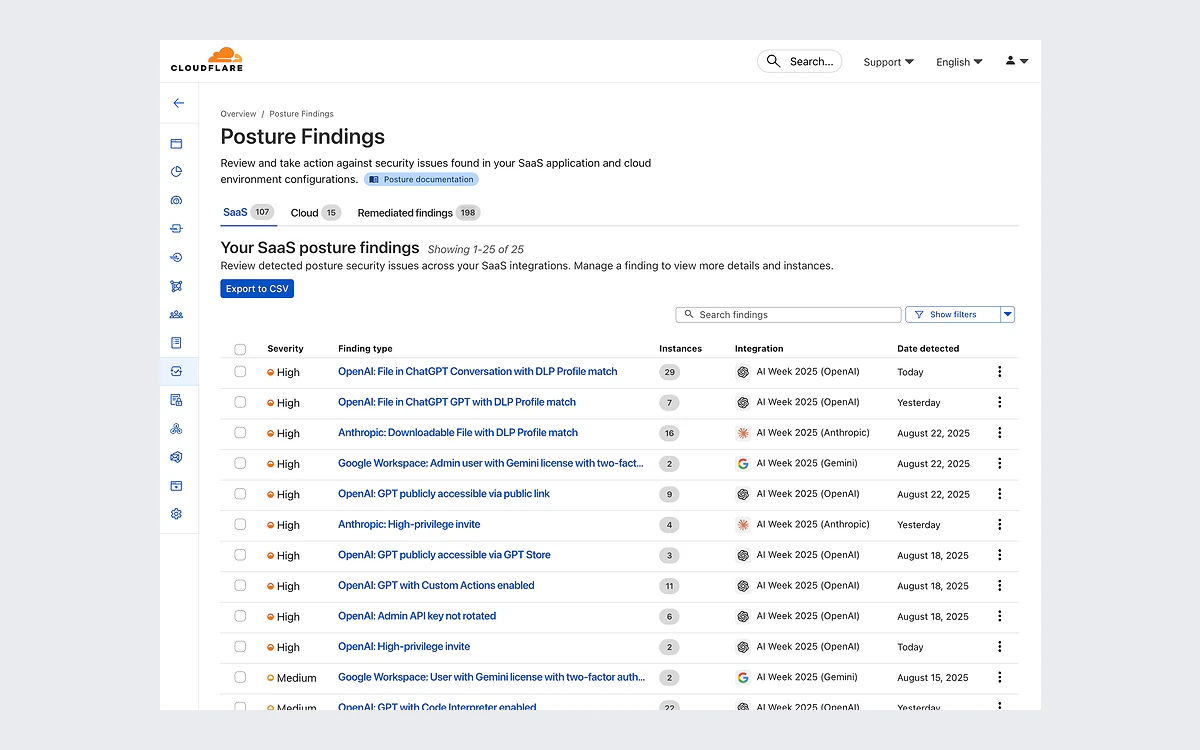
Task: Click the Cloudflare logo
Action: 207,59
